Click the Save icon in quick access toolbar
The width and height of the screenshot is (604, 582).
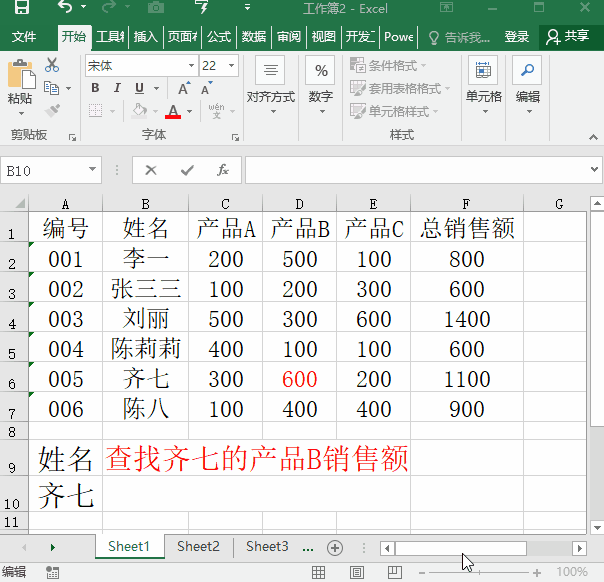[x=22, y=7]
